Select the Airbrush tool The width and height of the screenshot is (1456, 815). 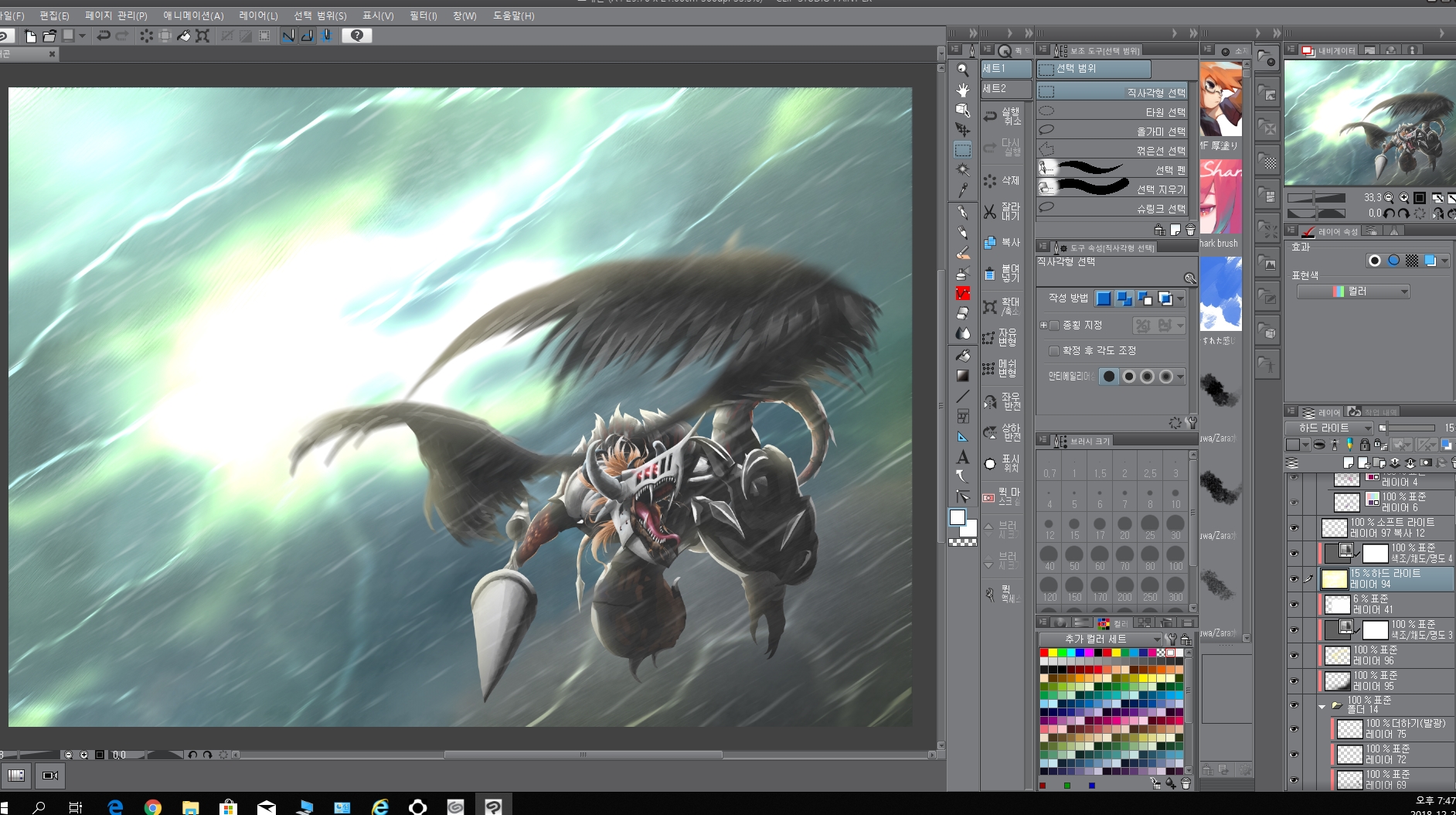pyautogui.click(x=962, y=273)
